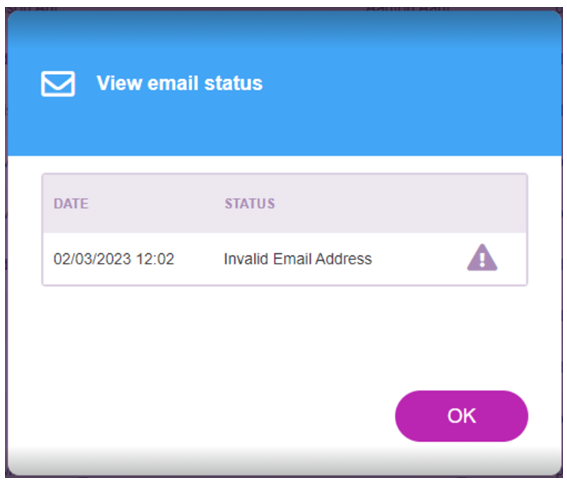567x481 pixels.
Task: Select the mail icon left of the dialog title
Action: pos(58,84)
